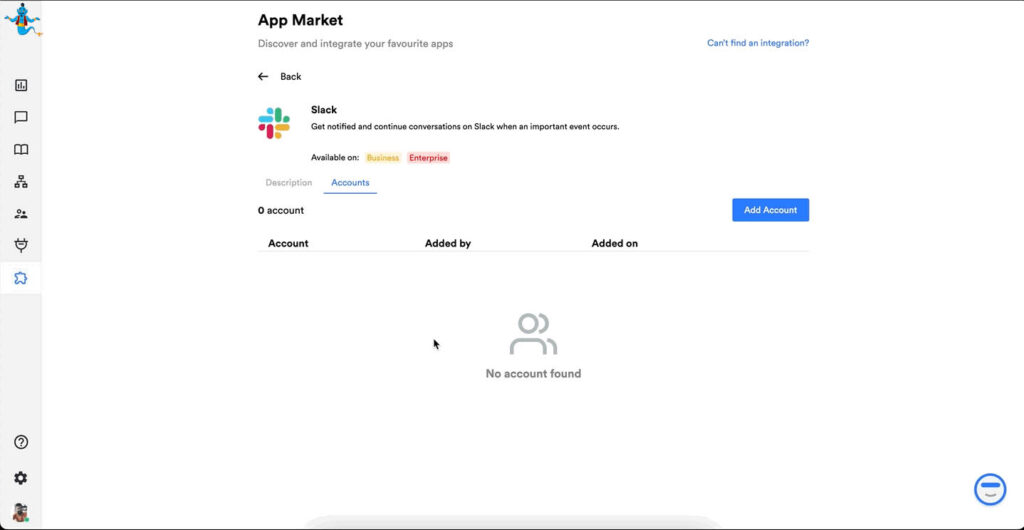Open the workflow hierarchy icon in sidebar
The width and height of the screenshot is (1024, 530).
21,182
